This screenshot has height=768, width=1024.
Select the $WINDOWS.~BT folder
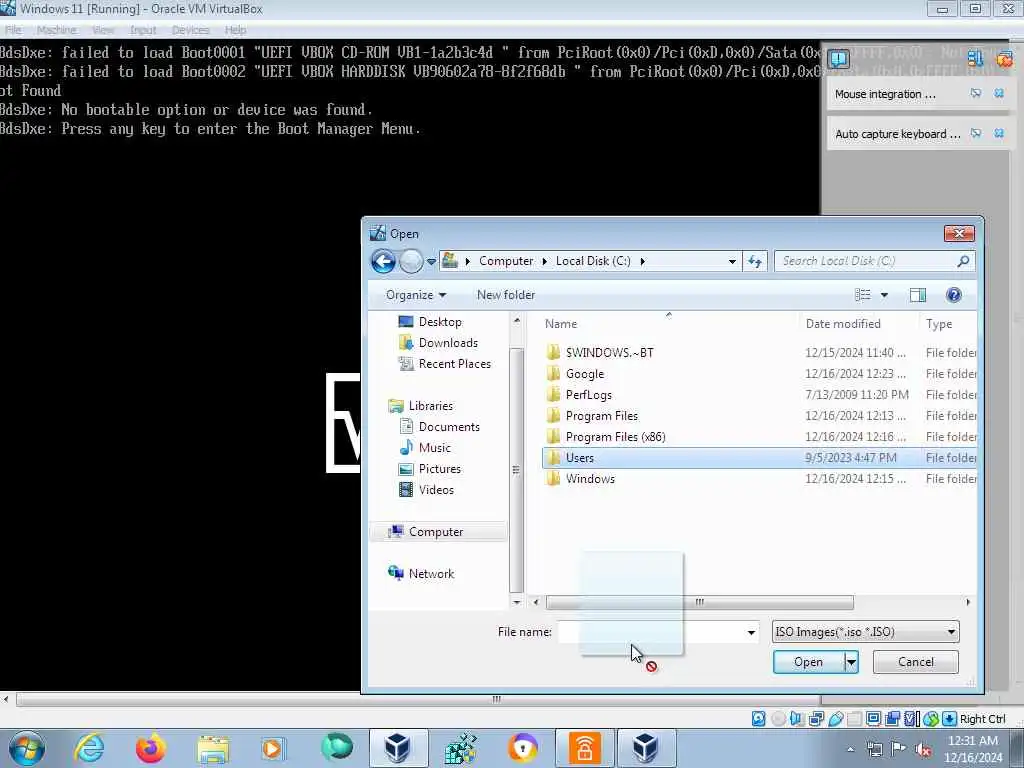760,353
